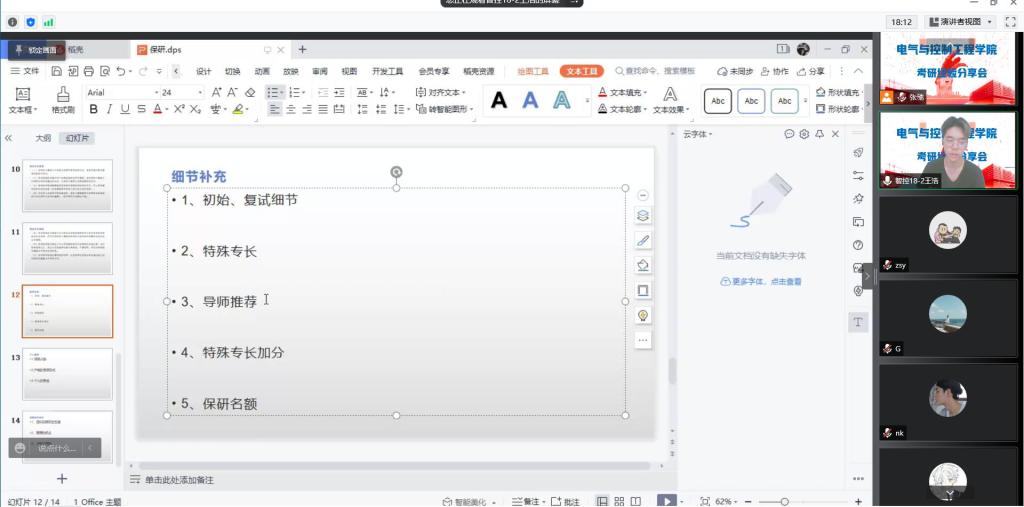
Task: Click the zoom slider in status bar
Action: click(x=784, y=501)
